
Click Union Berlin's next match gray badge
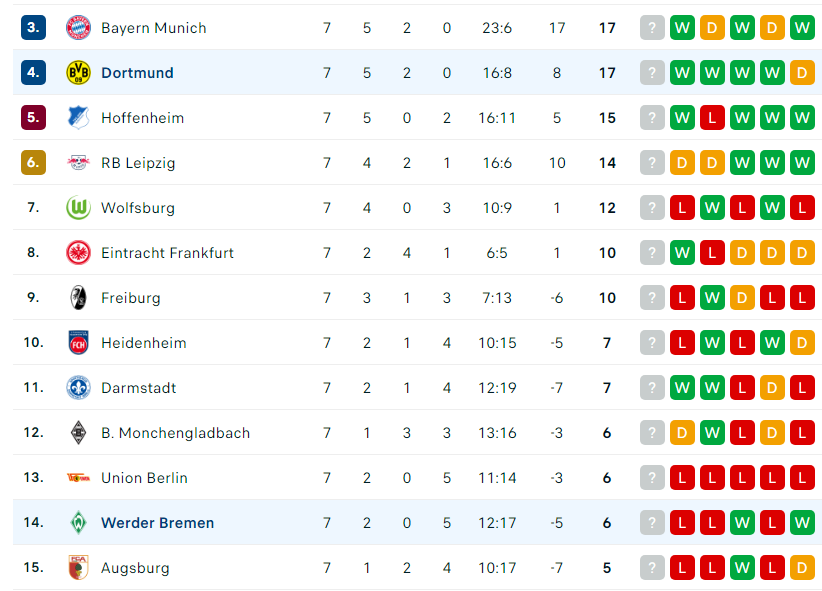(x=652, y=478)
